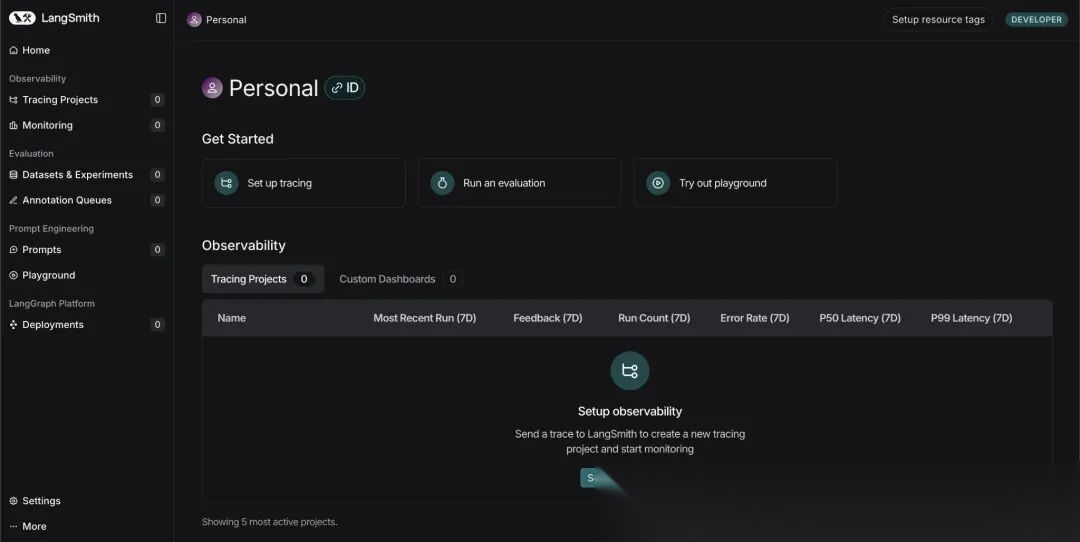Select the Tracing Projects tab

pyautogui.click(x=262, y=279)
